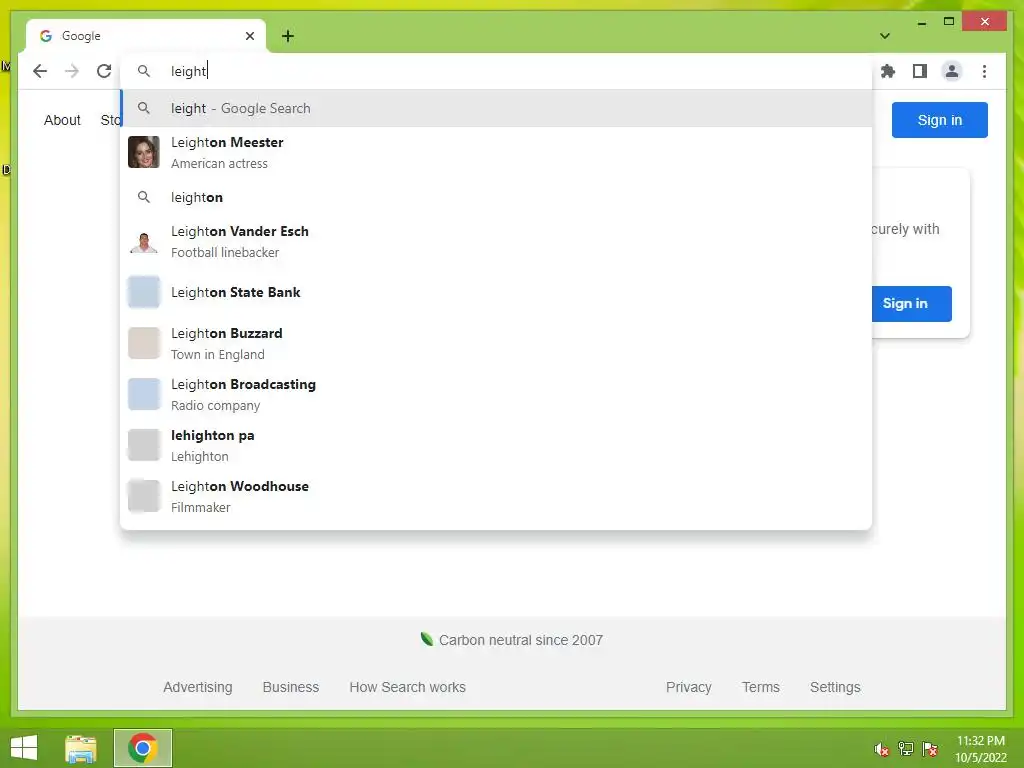The image size is (1024, 768).
Task: Select 'lehighton pa' suggestion
Action: click(x=496, y=445)
